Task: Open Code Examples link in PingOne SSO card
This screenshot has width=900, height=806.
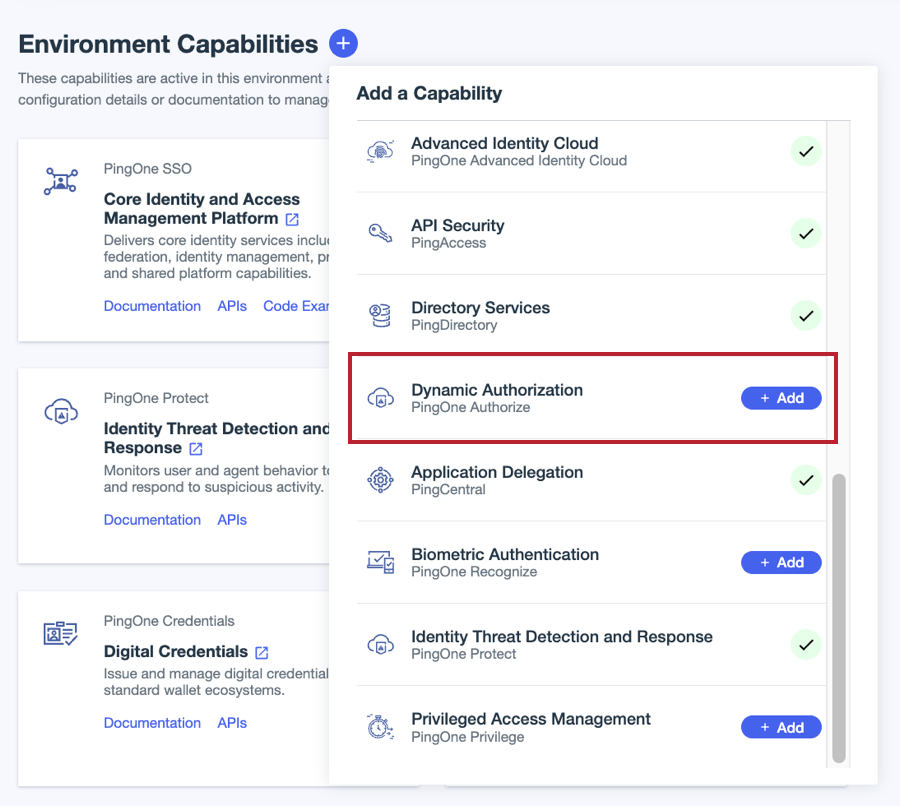Action: click(296, 306)
